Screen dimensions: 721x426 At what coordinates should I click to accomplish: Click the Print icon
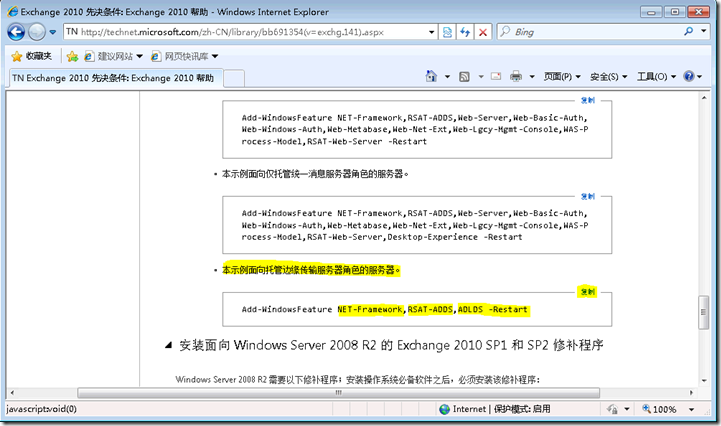point(516,76)
